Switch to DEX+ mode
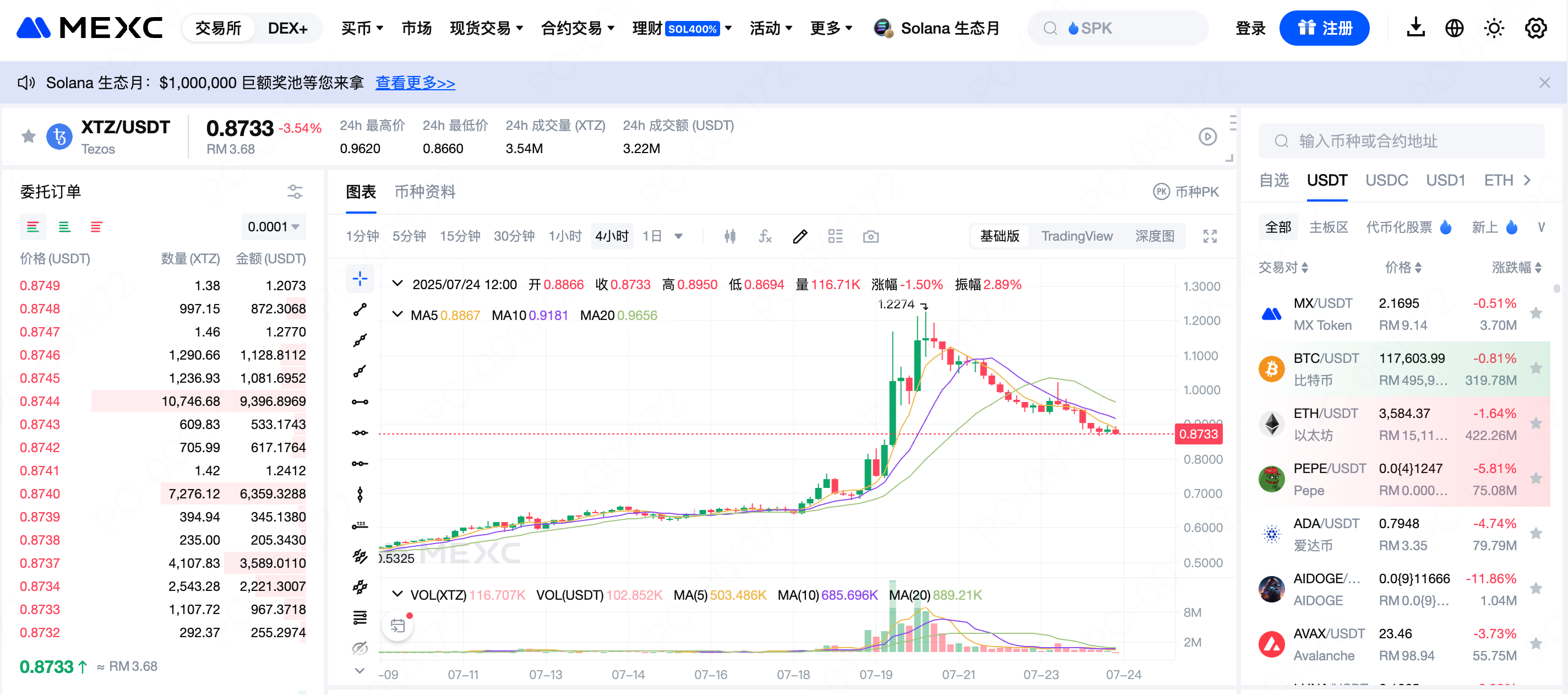1568x695 pixels. click(x=287, y=28)
